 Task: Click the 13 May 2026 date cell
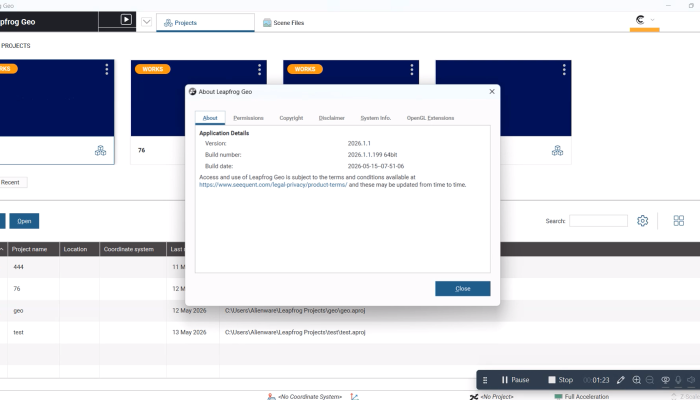189,332
